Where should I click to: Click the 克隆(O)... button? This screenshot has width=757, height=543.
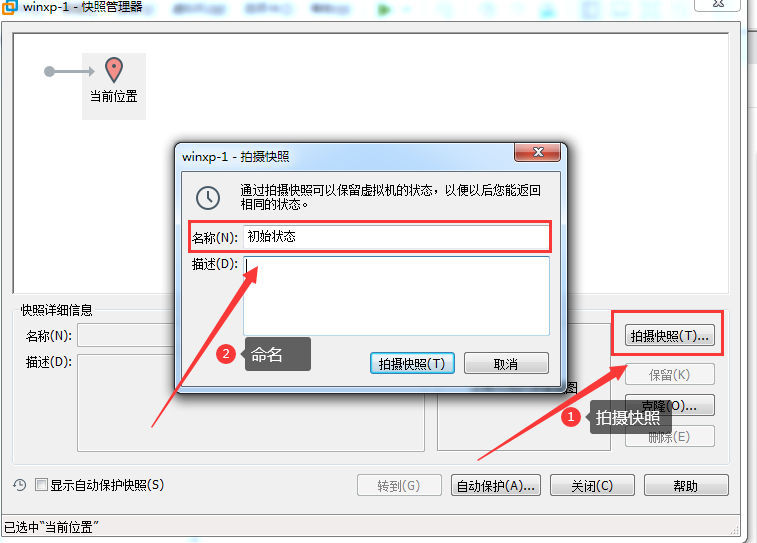pyautogui.click(x=670, y=405)
